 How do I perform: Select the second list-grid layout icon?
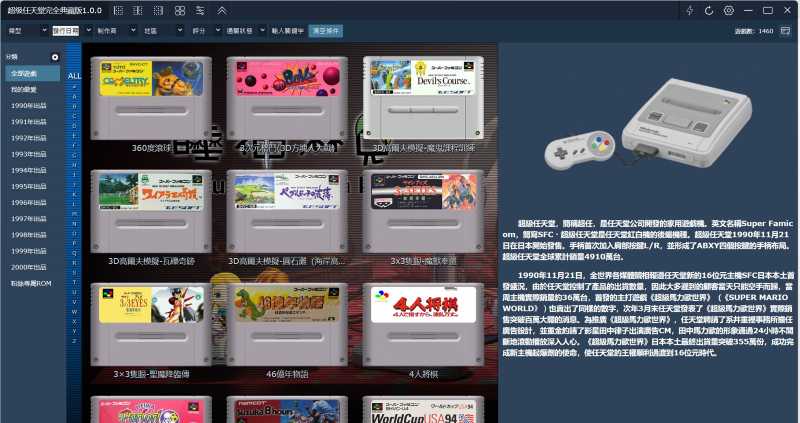coord(138,11)
